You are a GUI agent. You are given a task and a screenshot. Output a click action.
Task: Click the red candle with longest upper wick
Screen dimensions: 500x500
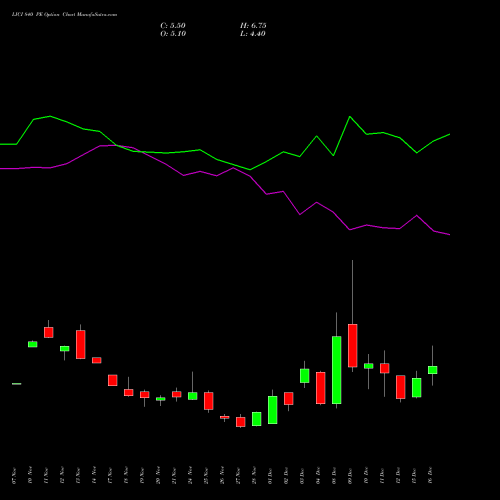tap(353, 345)
